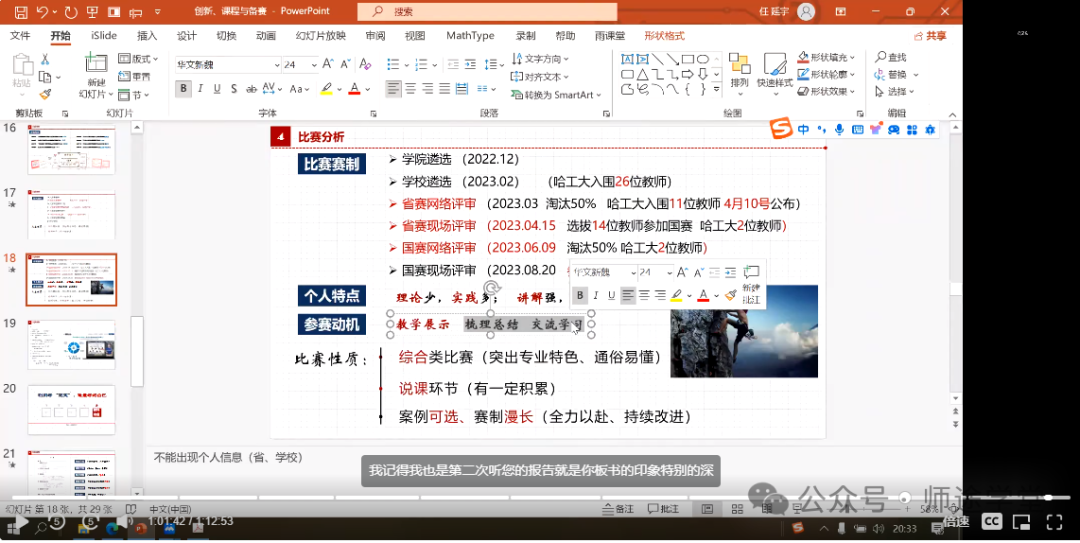
Task: Click the Text Shadow S icon
Action: click(x=234, y=89)
